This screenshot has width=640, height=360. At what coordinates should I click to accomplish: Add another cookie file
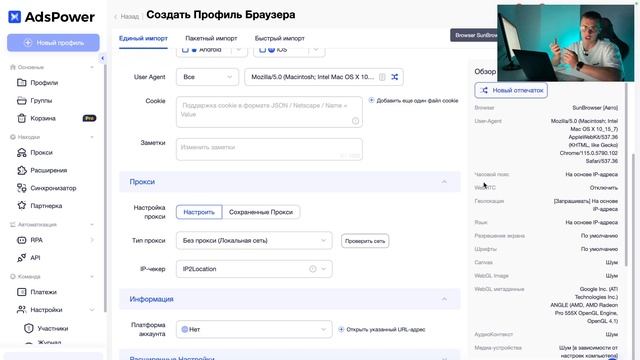pos(413,100)
